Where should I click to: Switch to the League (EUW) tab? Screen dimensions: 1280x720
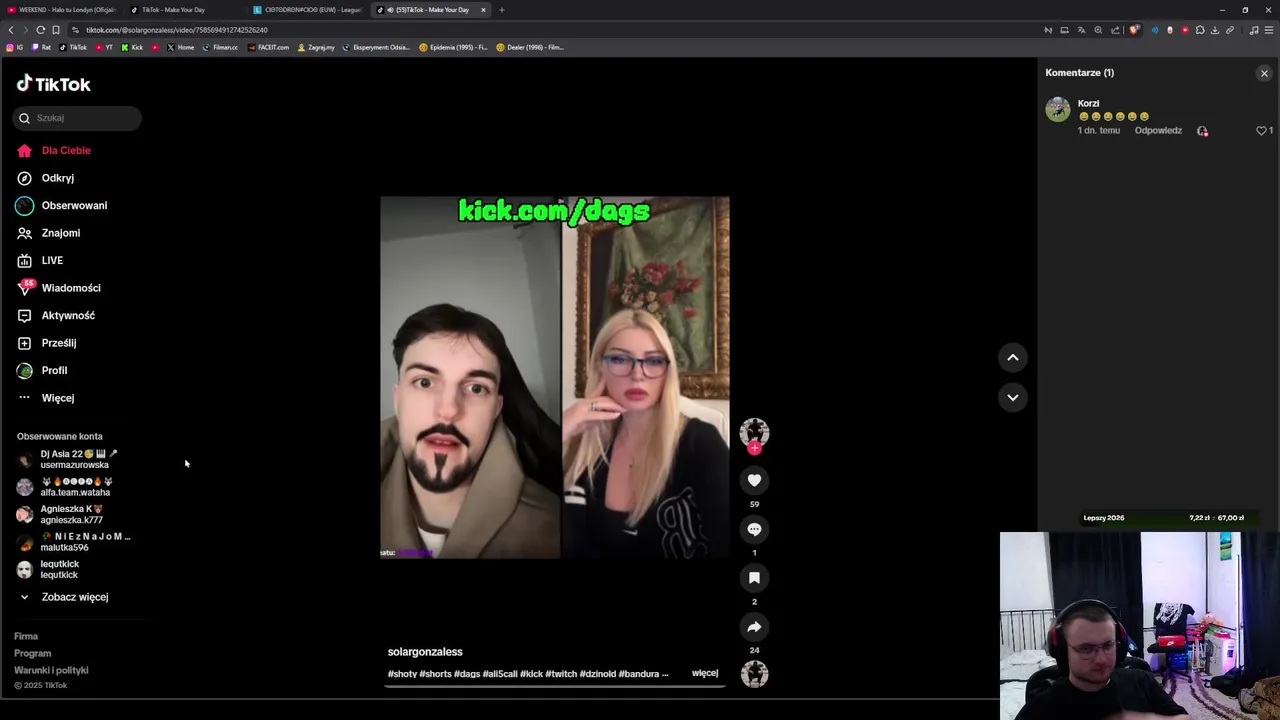308,10
